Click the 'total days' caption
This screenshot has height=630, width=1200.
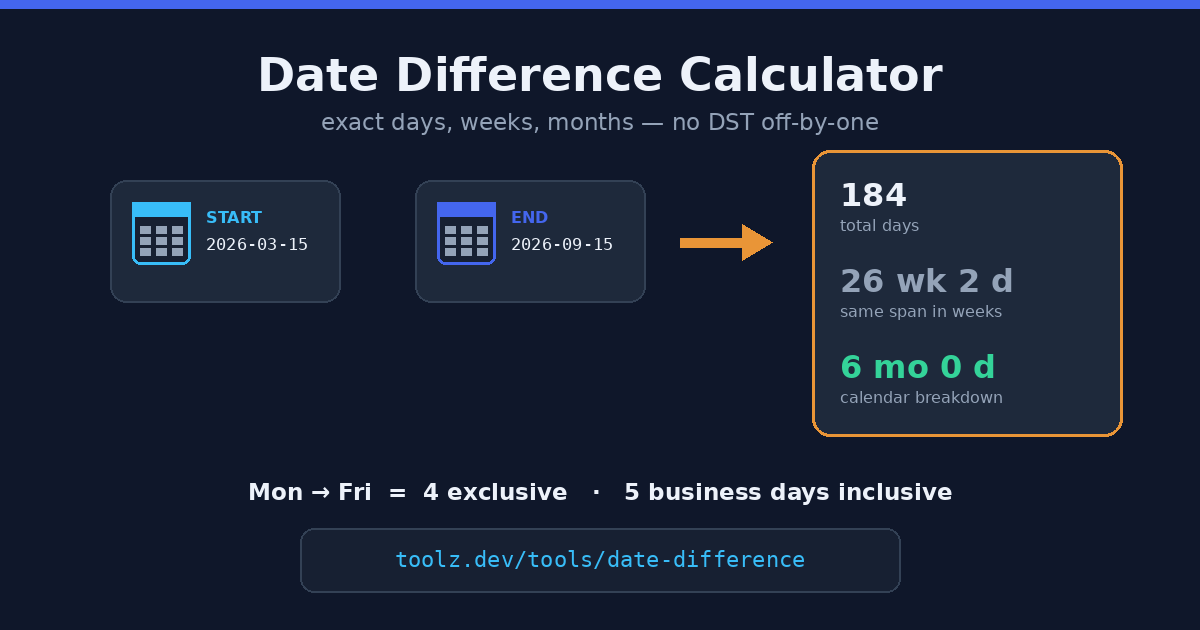pyautogui.click(x=879, y=226)
